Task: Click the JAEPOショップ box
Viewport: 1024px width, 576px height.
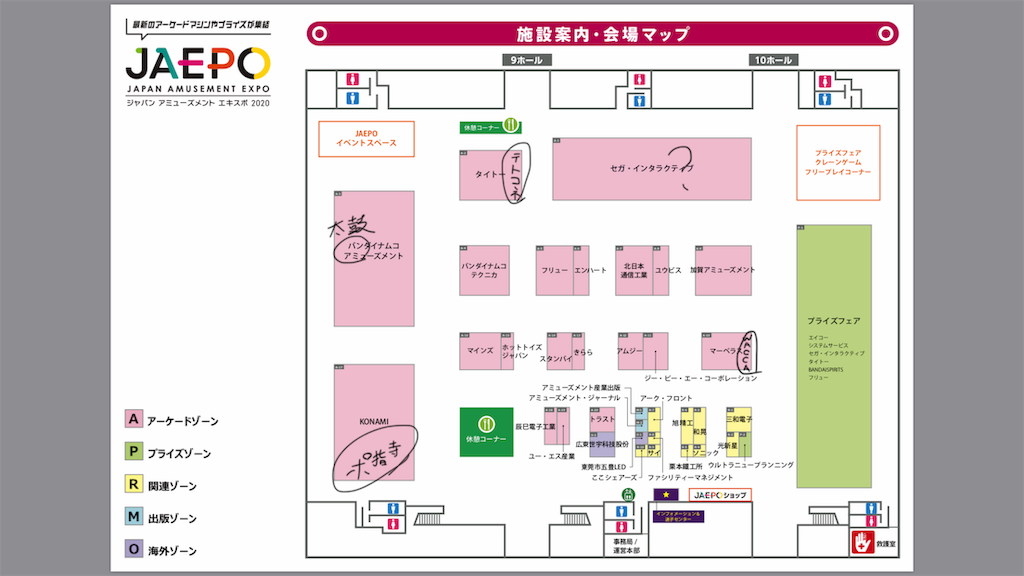Action: point(720,495)
